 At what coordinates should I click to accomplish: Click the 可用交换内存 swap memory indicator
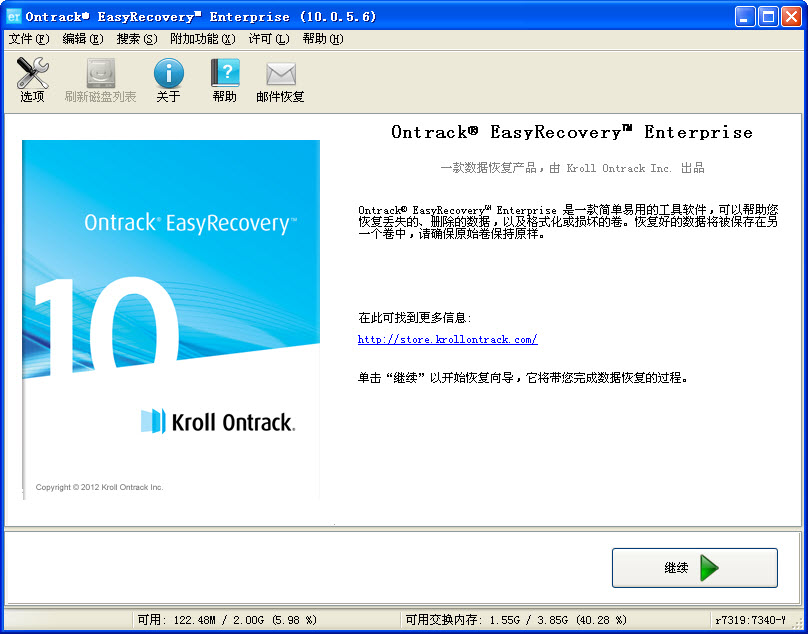(544, 619)
